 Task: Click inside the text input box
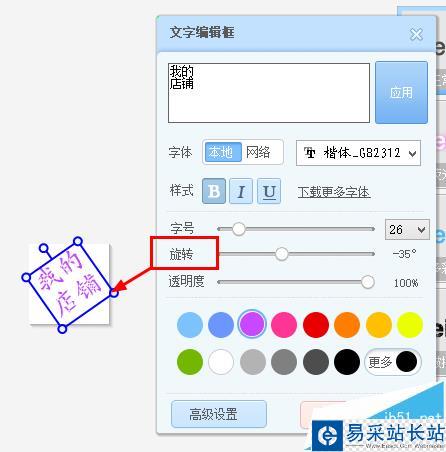269,93
